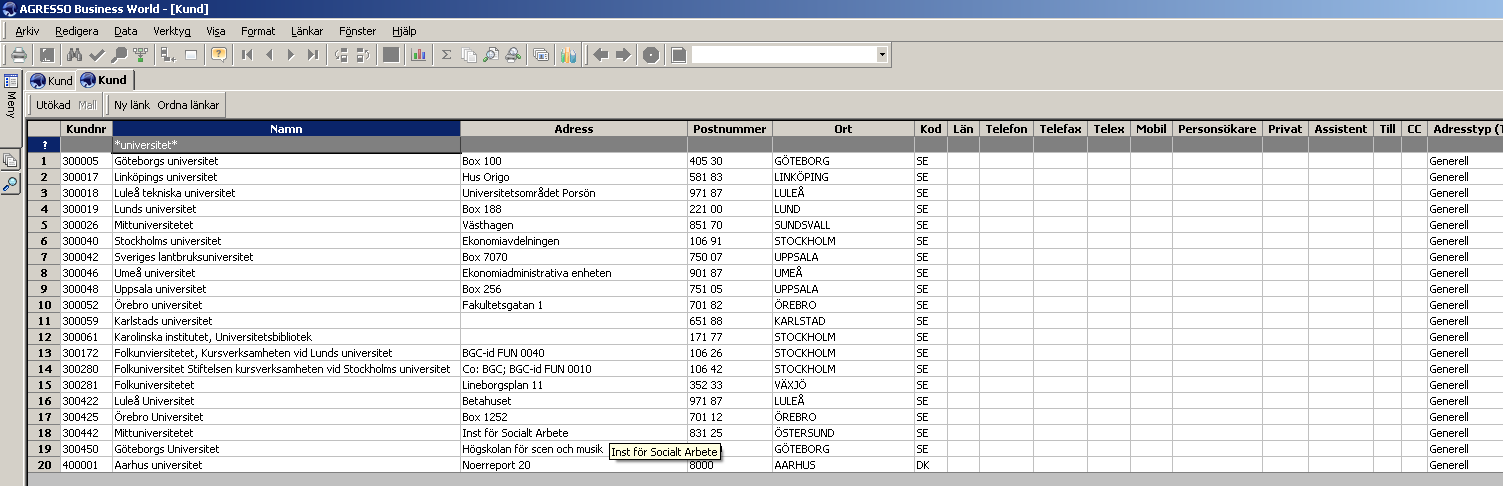The width and height of the screenshot is (1503, 486).
Task: Click the sigma sum icon
Action: click(446, 54)
